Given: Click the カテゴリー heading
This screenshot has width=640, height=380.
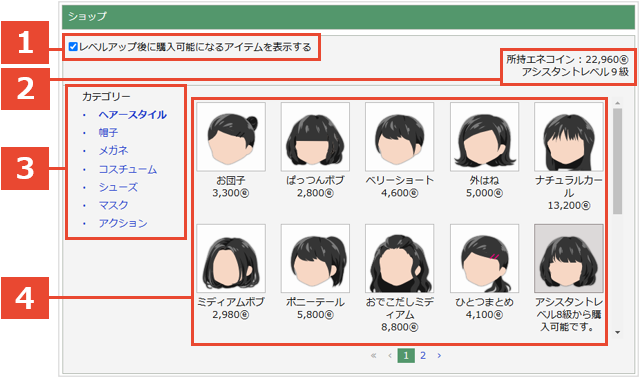Looking at the screenshot, I should pyautogui.click(x=106, y=97).
